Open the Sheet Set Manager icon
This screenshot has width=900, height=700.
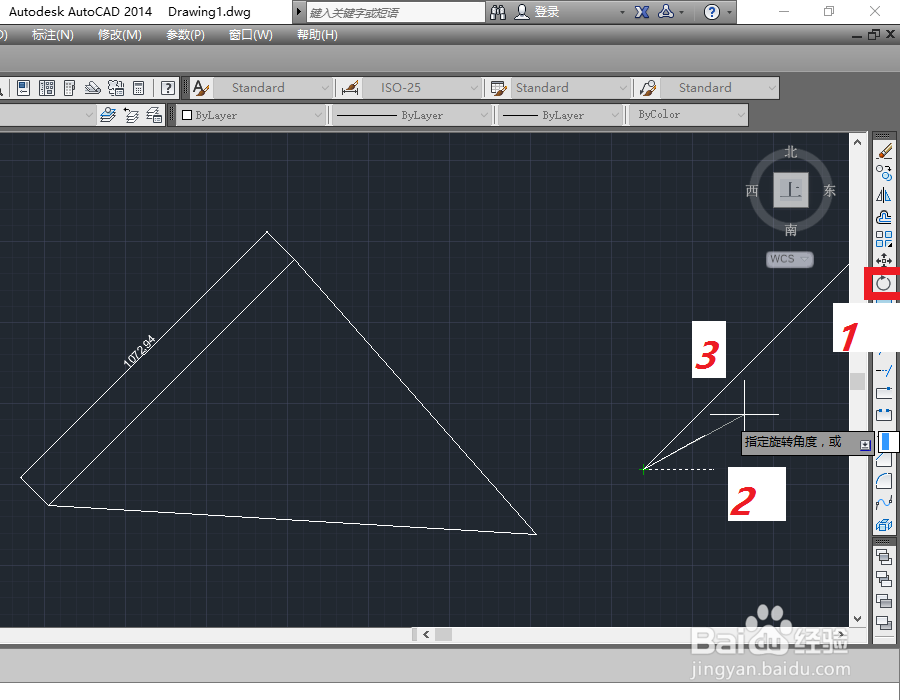pyautogui.click(x=92, y=88)
